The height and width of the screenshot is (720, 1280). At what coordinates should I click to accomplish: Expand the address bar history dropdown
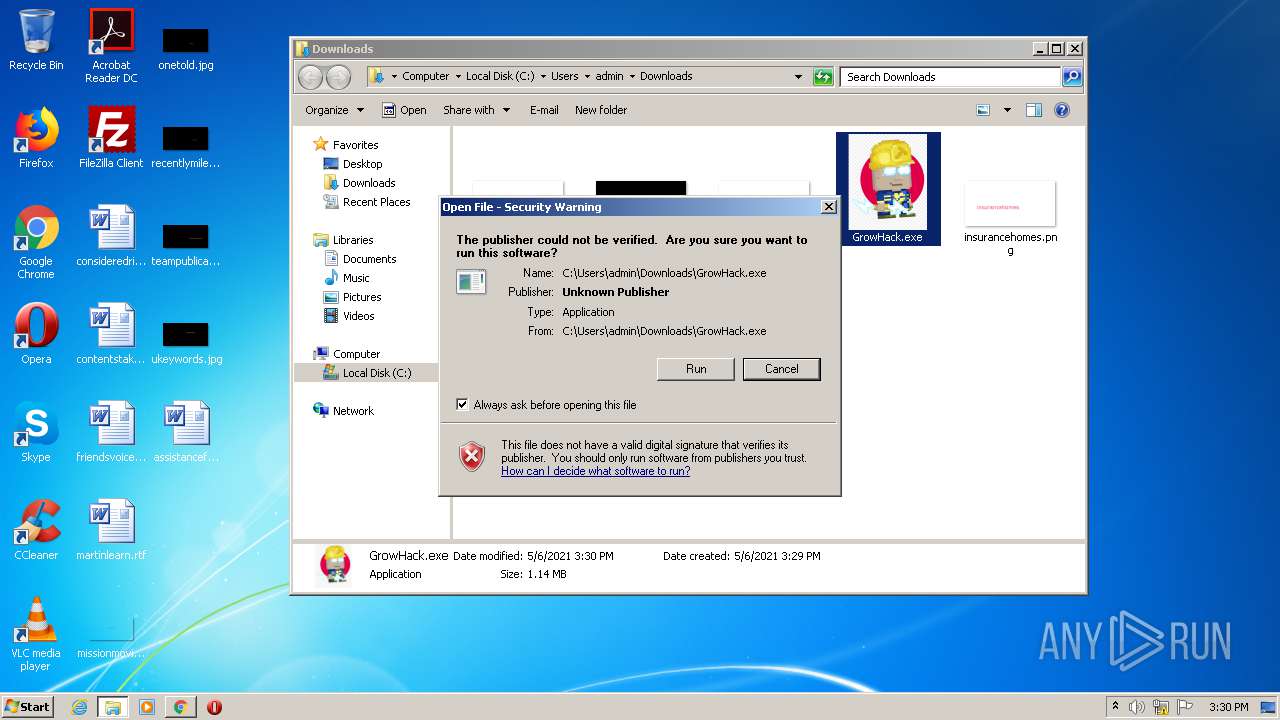798,77
